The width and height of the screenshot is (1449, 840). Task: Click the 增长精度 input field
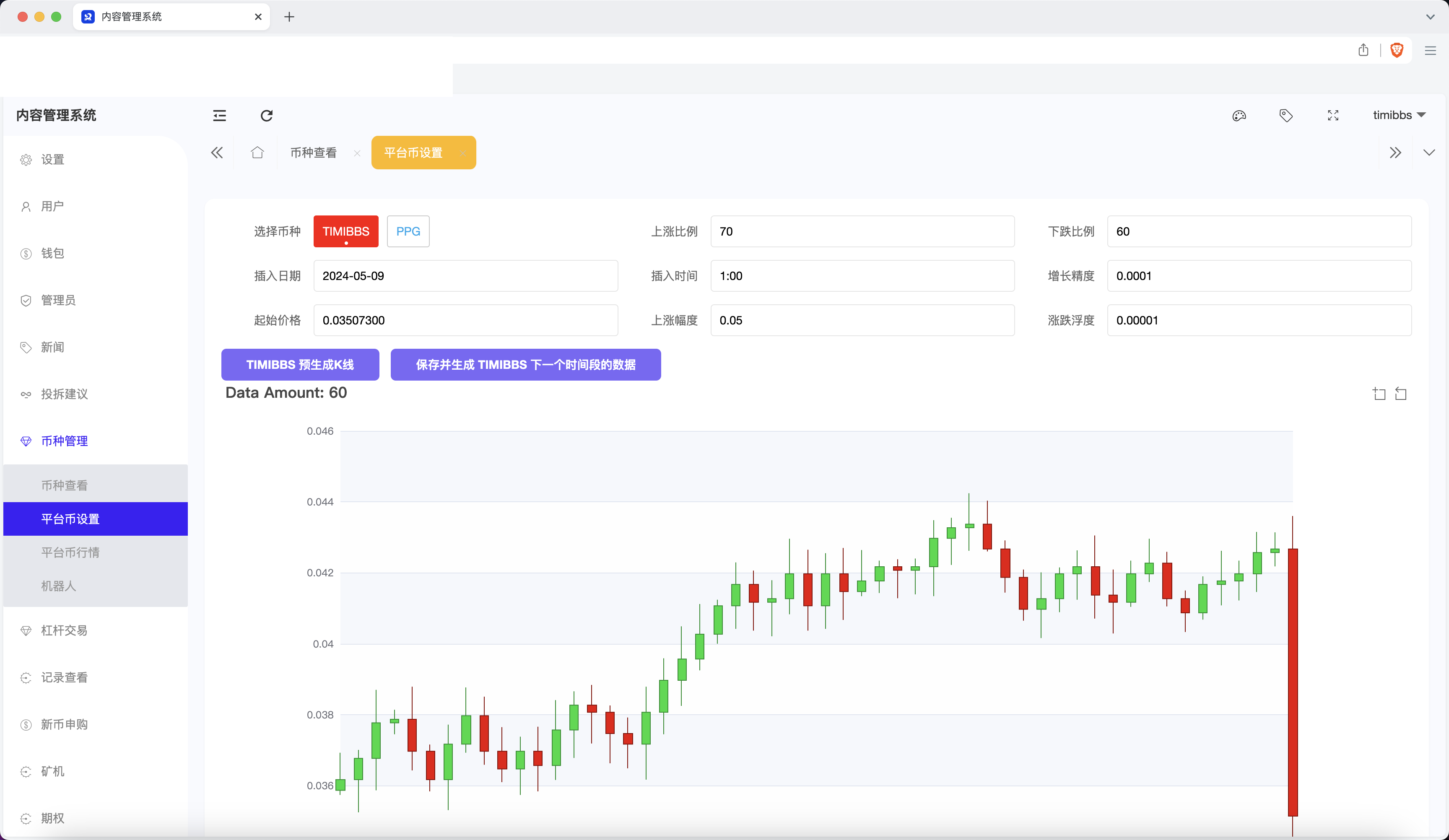[1259, 276]
